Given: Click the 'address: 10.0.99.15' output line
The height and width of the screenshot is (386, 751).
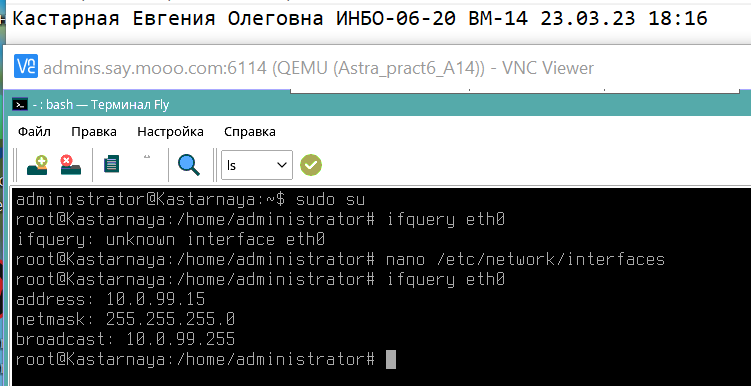Looking at the screenshot, I should point(111,299).
